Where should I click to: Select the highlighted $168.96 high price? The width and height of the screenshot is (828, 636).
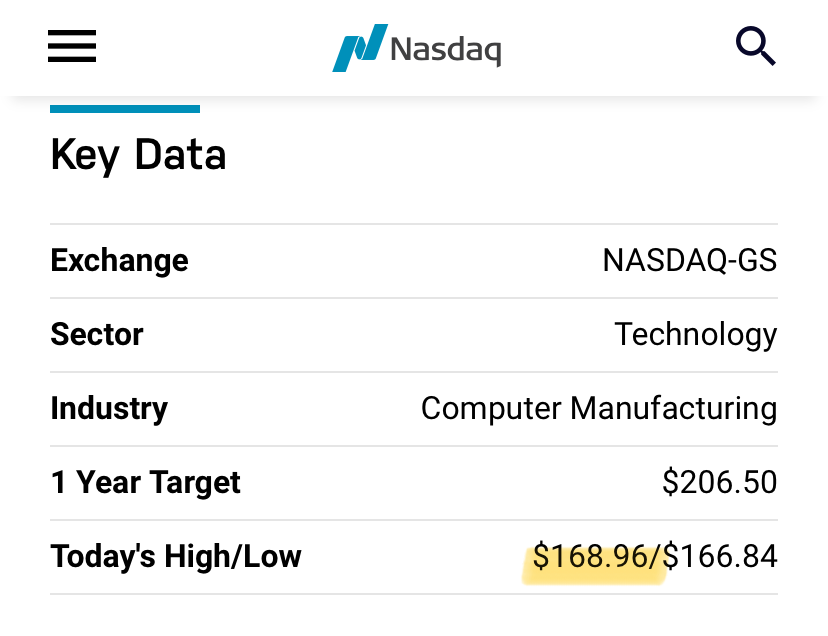tap(590, 557)
